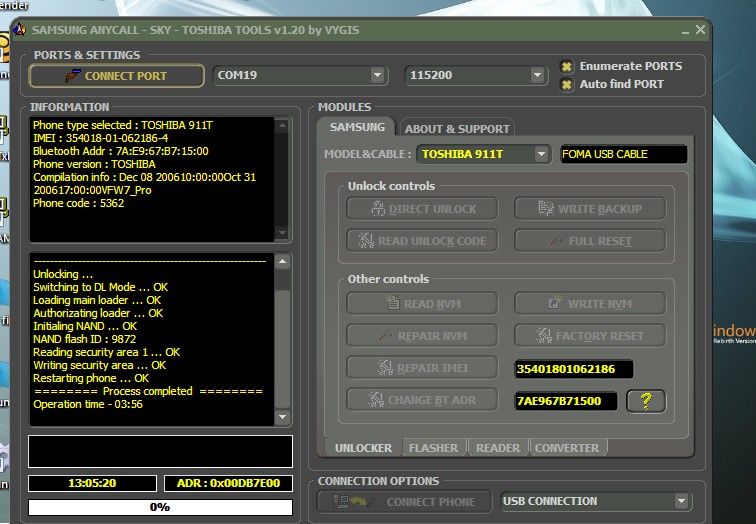Click the empty black status field

pyautogui.click(x=160, y=452)
